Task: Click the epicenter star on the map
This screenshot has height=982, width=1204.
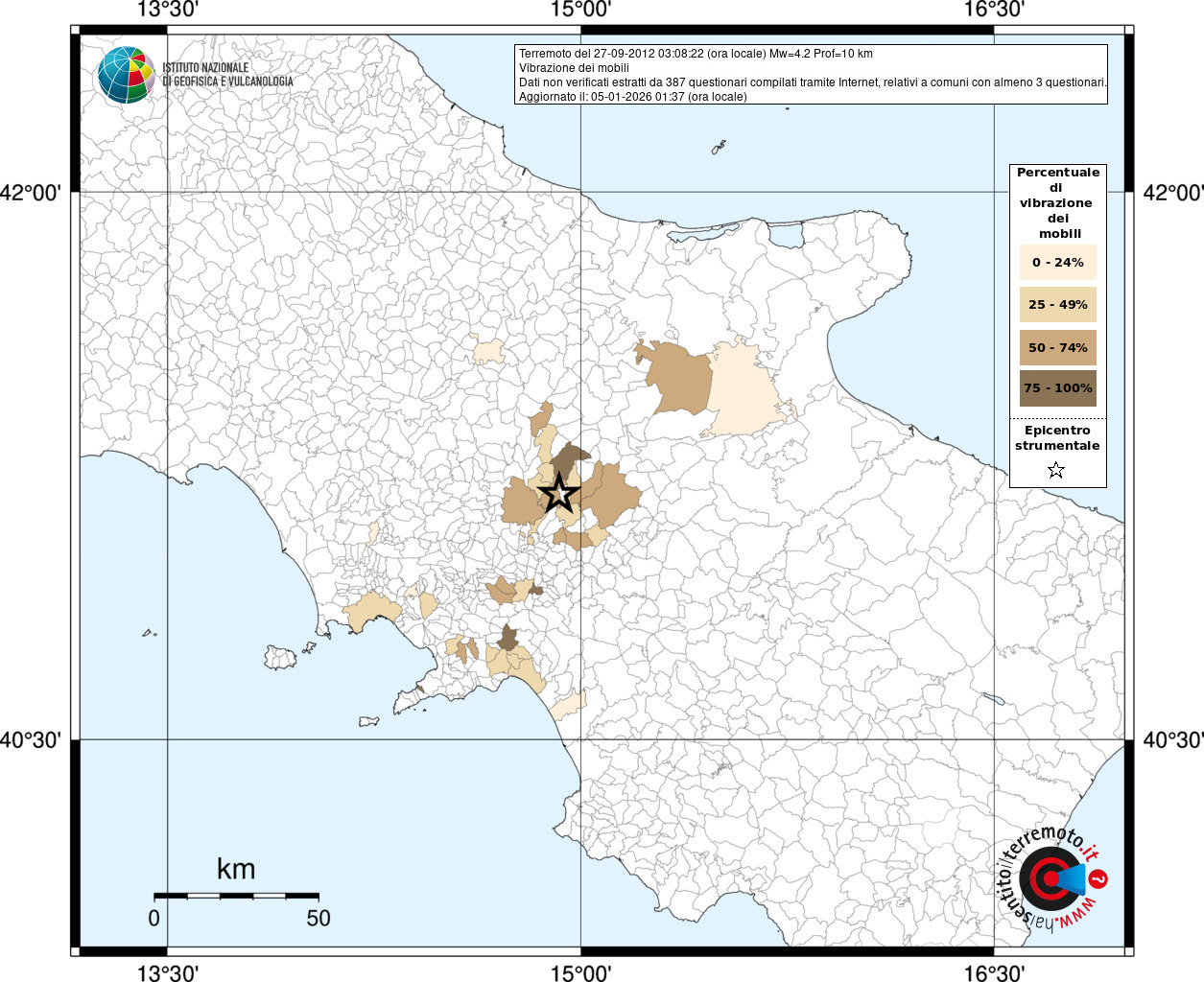Action: [x=558, y=495]
